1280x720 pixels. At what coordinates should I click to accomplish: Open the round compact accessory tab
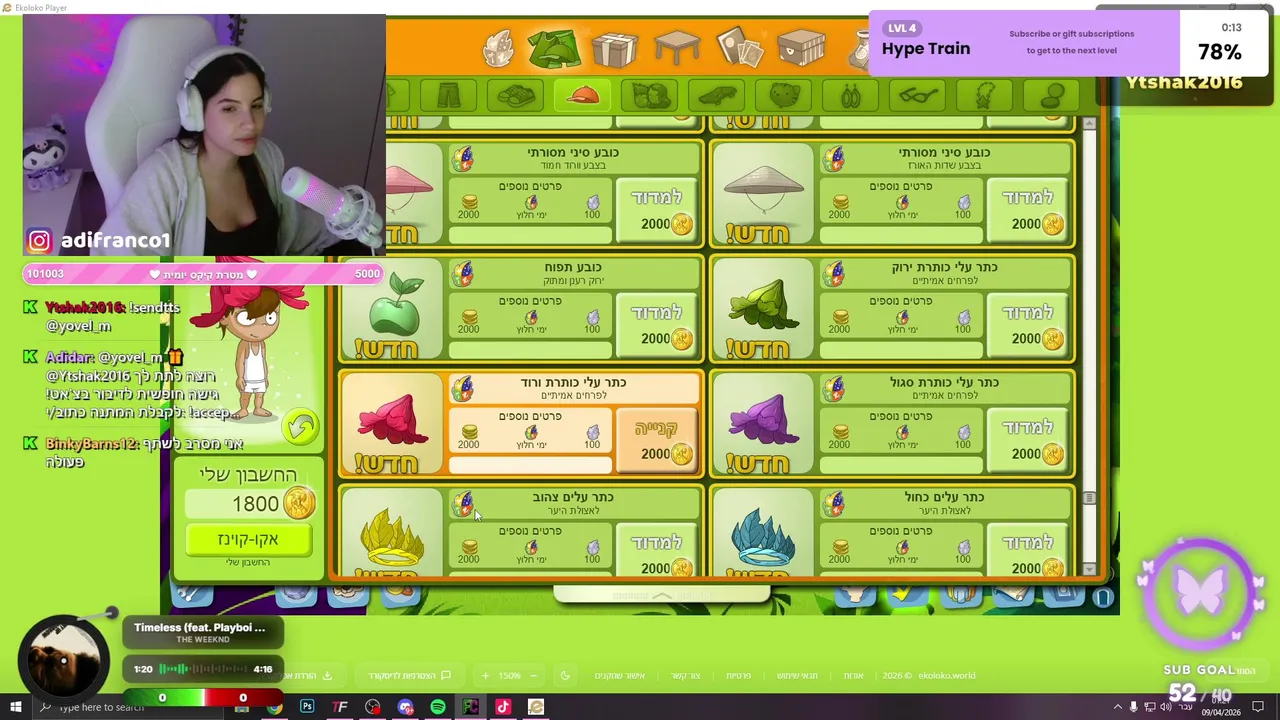click(1052, 96)
